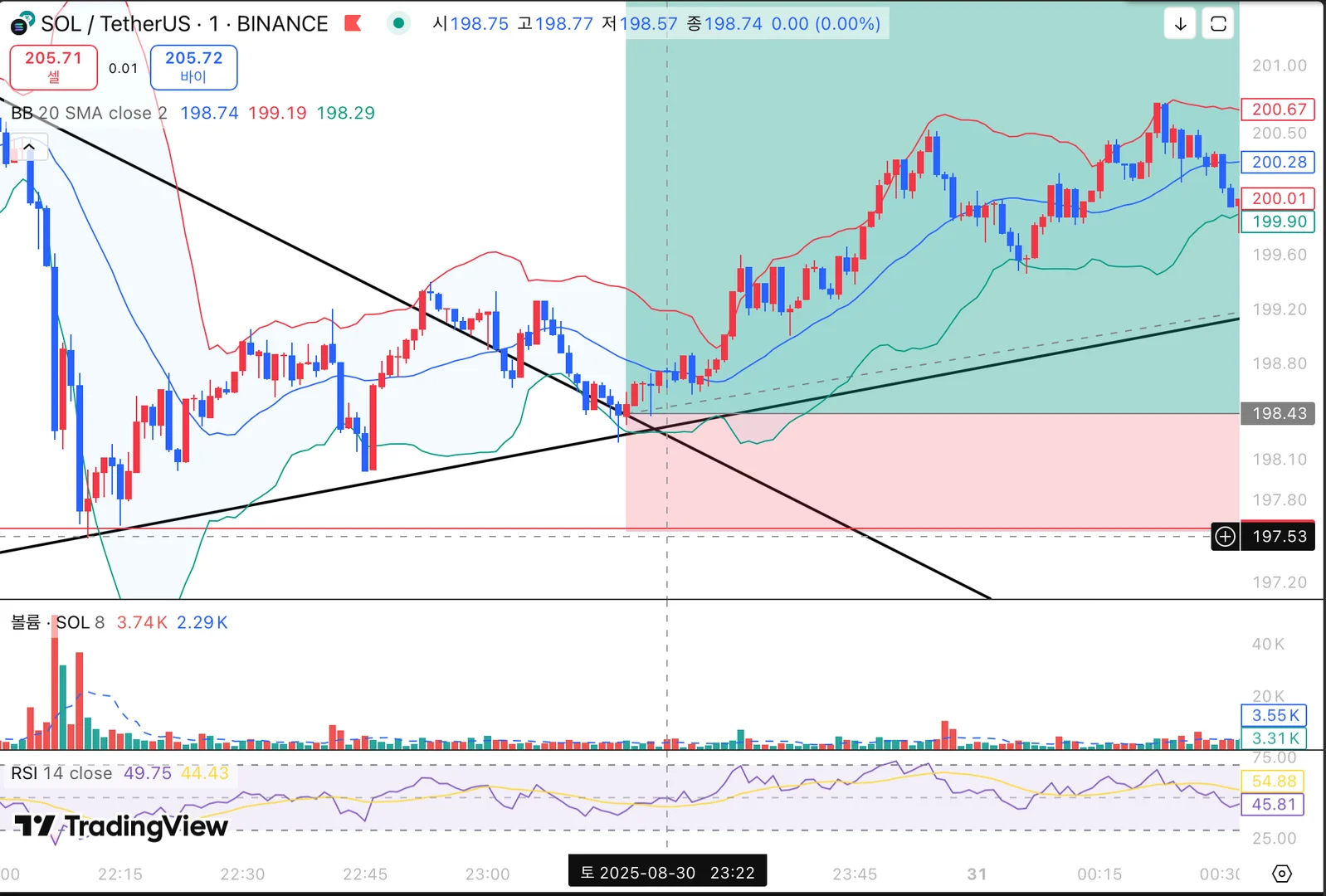The height and width of the screenshot is (896, 1326).
Task: Collapse the indicator legend with the chevron
Action: (x=29, y=147)
